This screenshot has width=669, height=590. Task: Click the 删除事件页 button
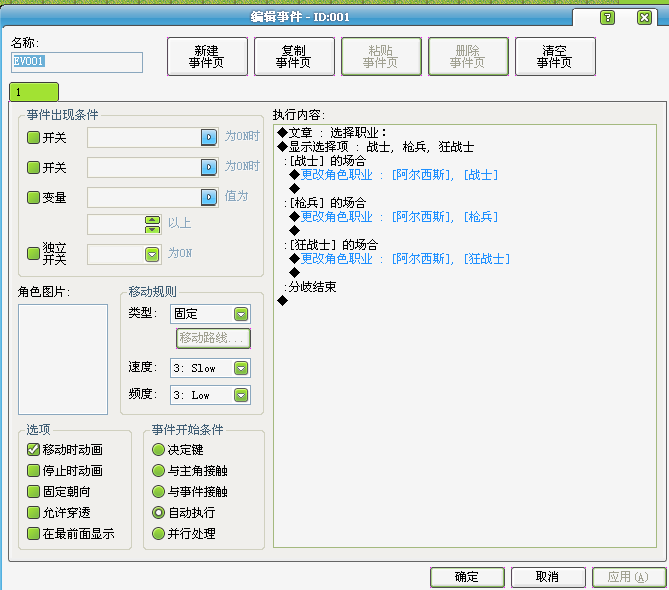click(x=468, y=56)
